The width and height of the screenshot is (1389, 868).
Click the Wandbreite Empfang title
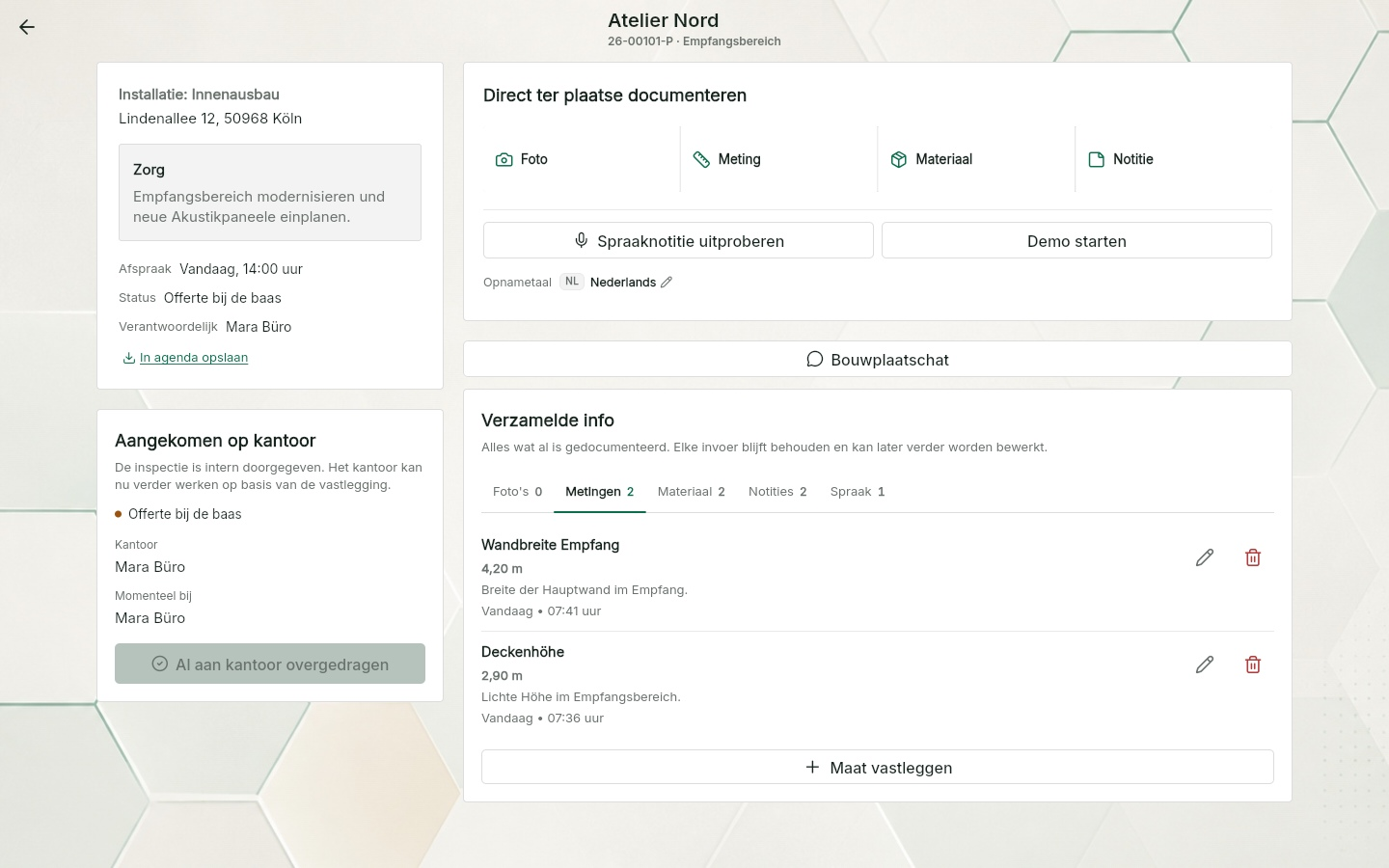pos(551,545)
